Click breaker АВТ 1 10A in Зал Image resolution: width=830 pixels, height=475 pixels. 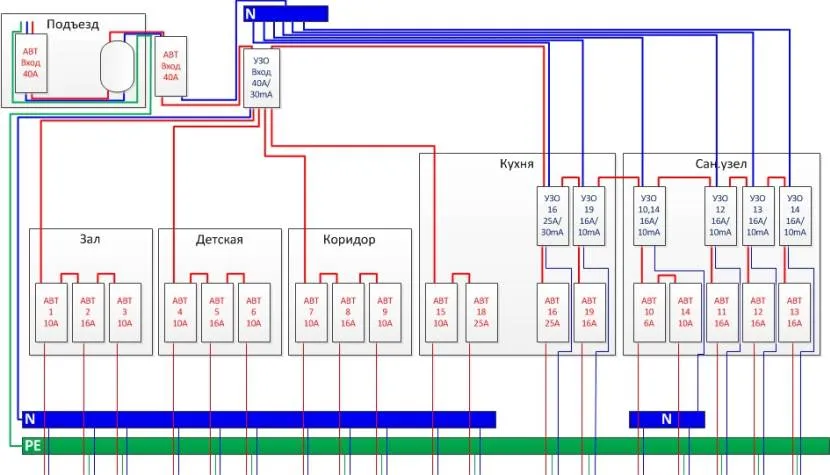coord(51,313)
